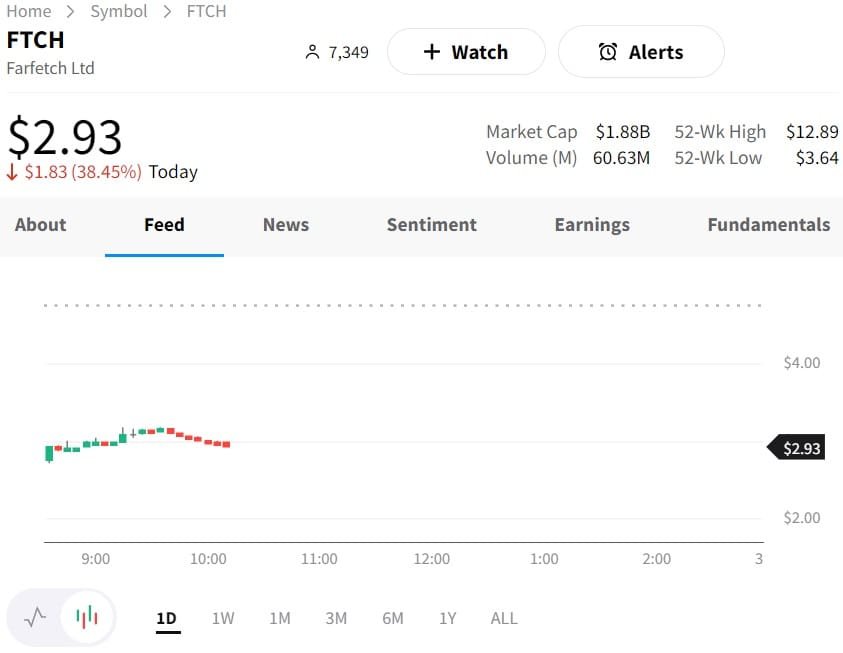Select the 1D chart range
Viewport: 843px width, 653px height.
[166, 618]
